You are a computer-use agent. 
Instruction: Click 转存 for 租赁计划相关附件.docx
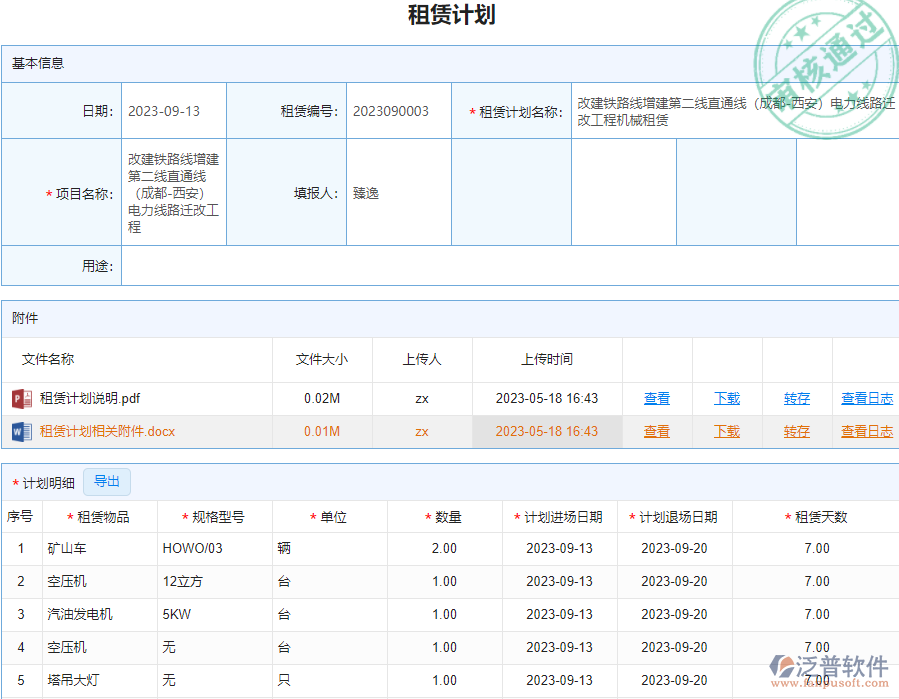click(795, 431)
